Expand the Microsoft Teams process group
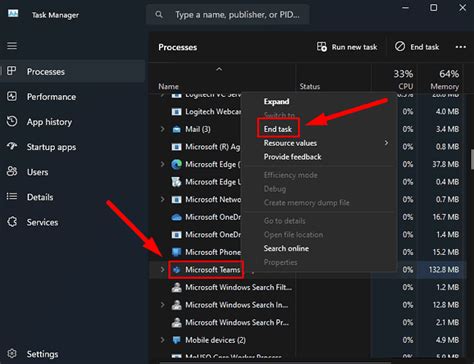474x364 pixels. pos(162,269)
